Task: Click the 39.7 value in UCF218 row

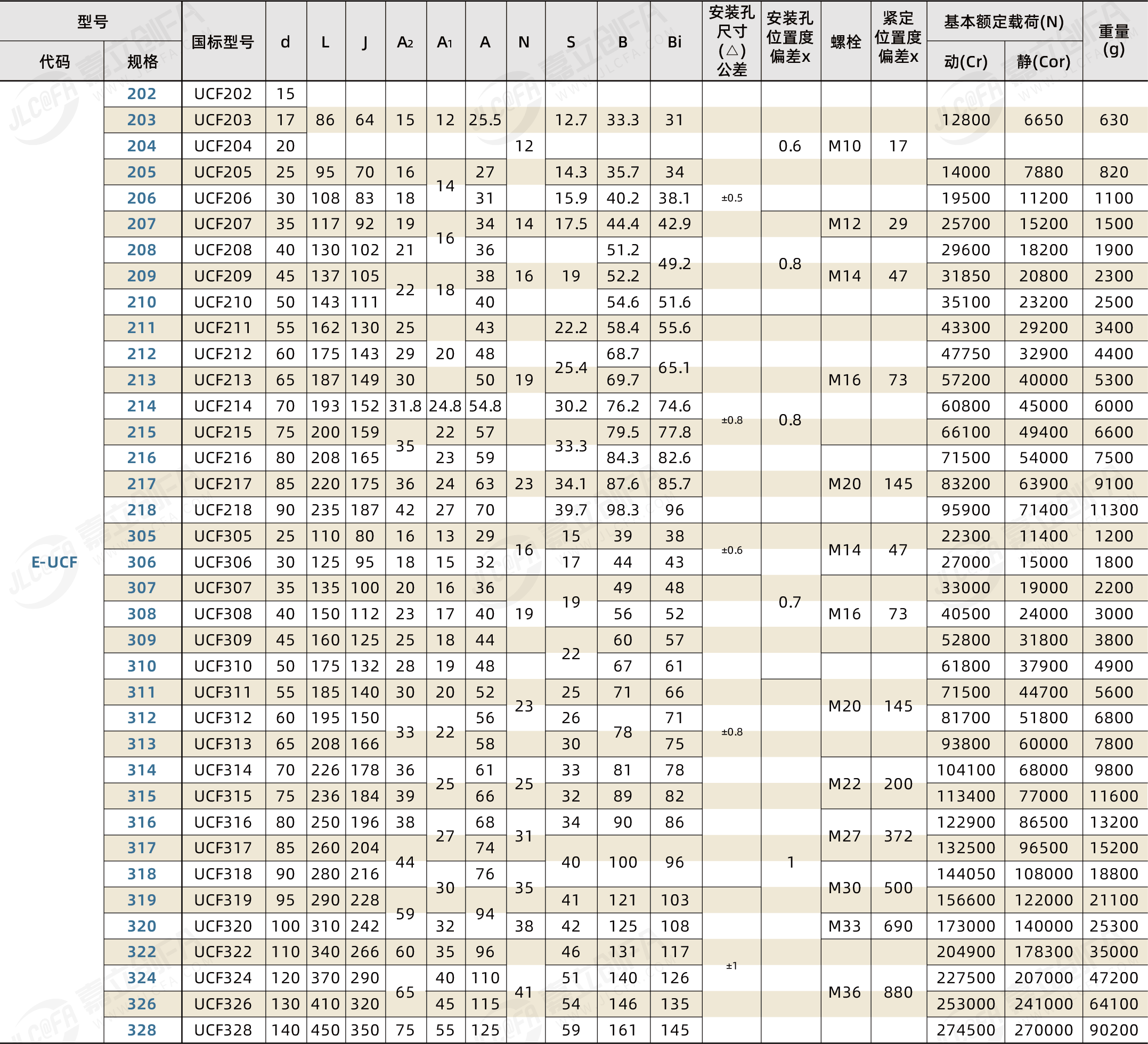Action: (571, 510)
